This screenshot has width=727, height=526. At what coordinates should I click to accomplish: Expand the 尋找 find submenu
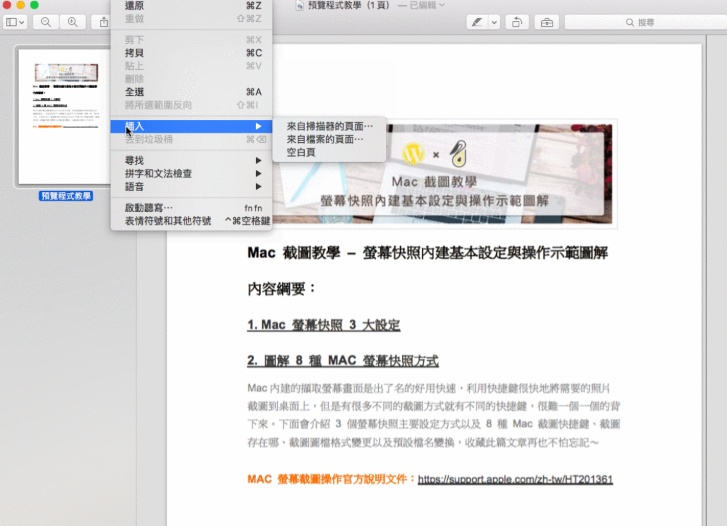191,160
